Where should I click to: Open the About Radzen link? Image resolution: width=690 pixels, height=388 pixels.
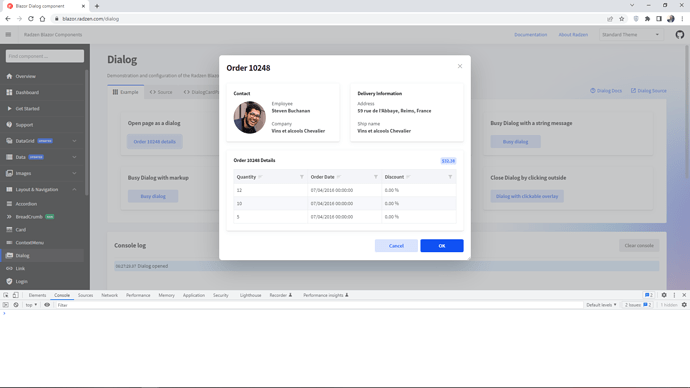coord(573,35)
